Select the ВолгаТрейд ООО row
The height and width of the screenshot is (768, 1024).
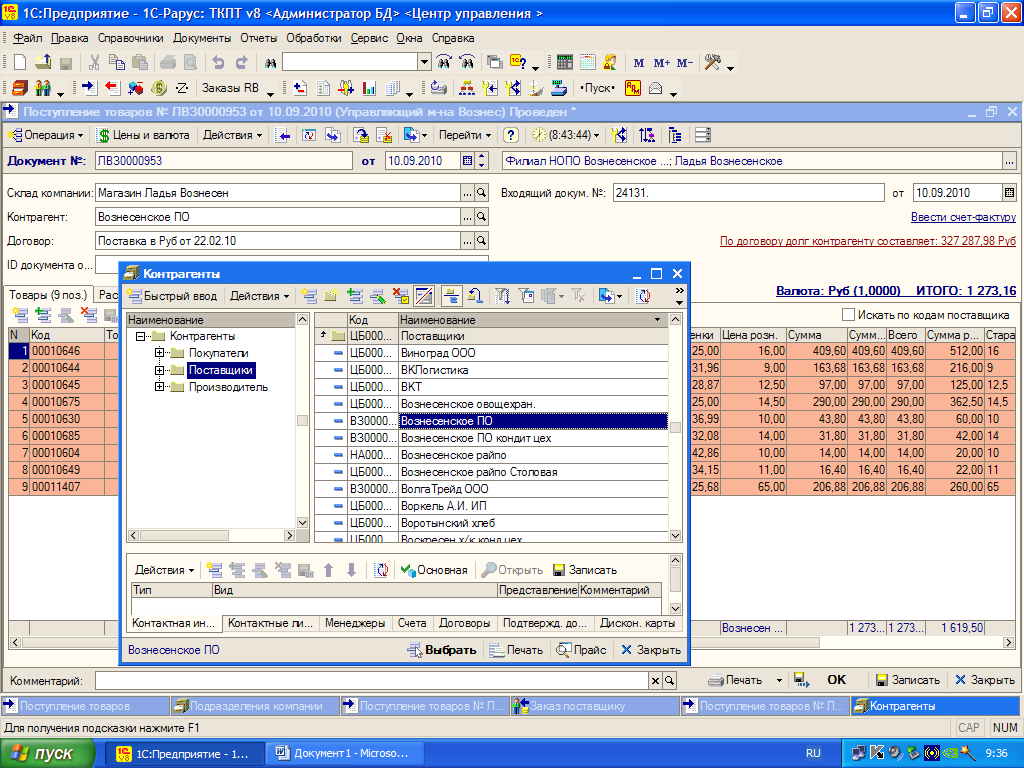(x=491, y=488)
